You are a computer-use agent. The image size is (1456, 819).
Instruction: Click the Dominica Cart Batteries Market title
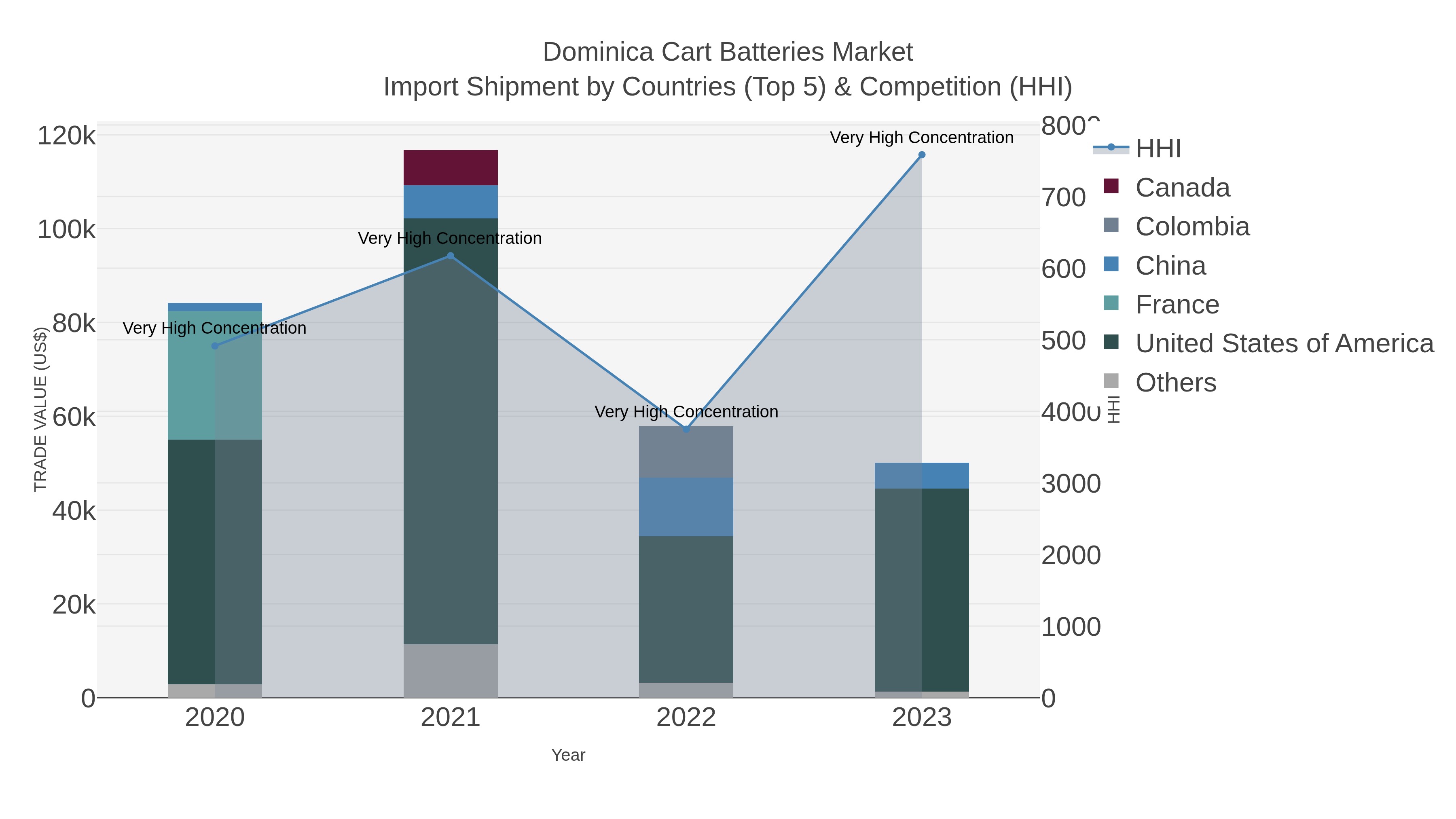pos(728,52)
